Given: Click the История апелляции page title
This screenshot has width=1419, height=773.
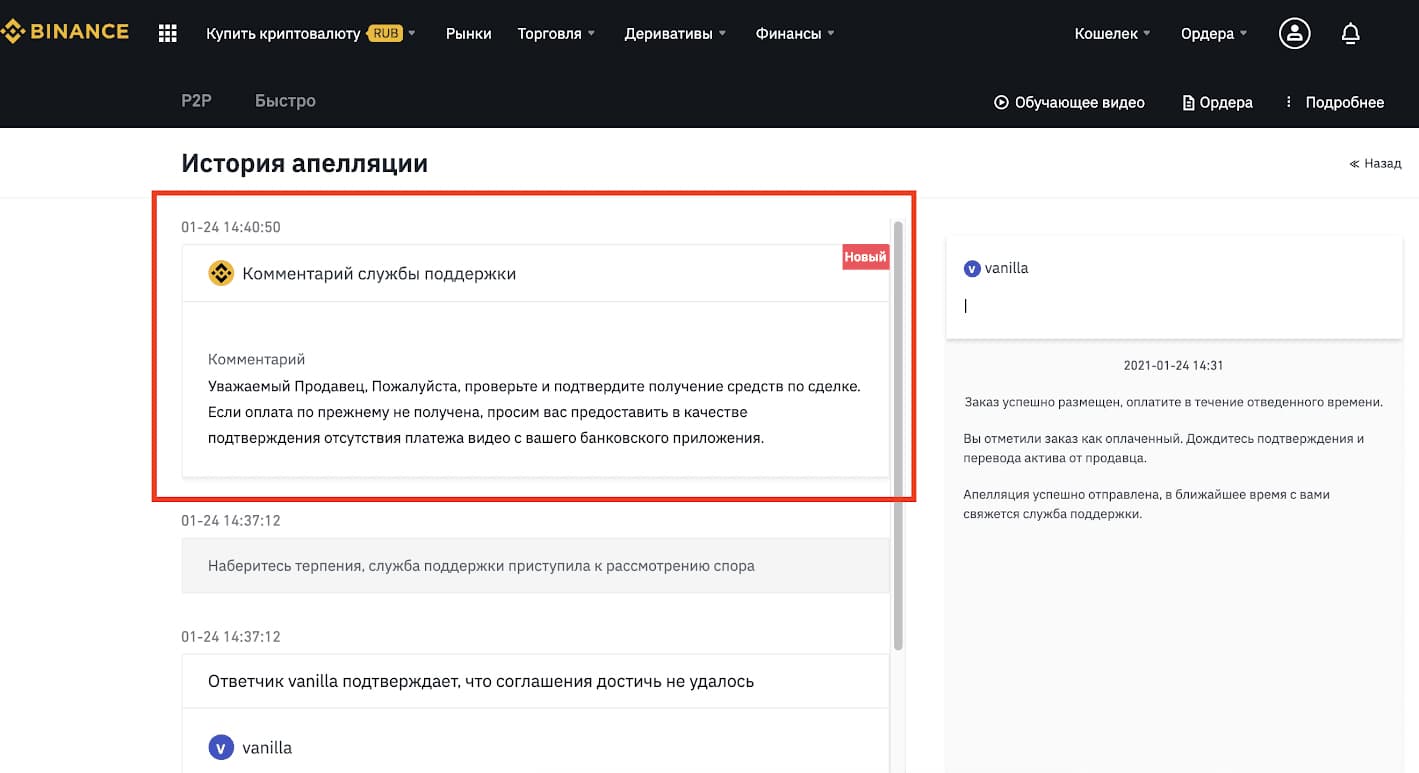Looking at the screenshot, I should [304, 163].
